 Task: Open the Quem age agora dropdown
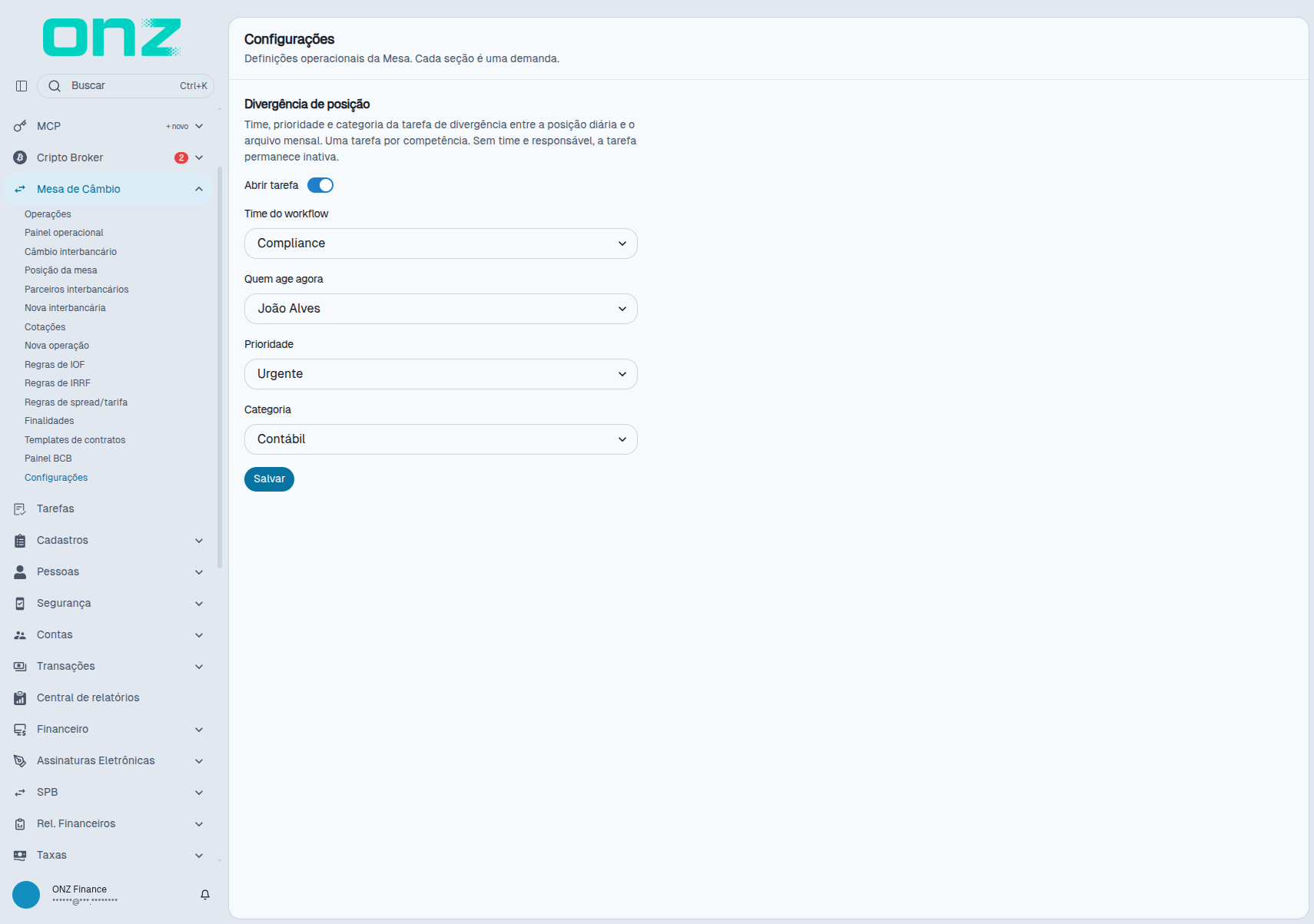(x=441, y=309)
